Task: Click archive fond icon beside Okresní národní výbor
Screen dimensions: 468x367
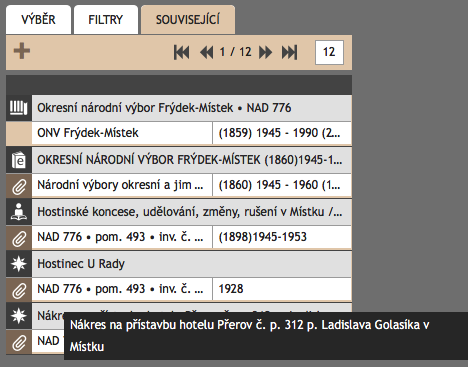Action: click(19, 108)
